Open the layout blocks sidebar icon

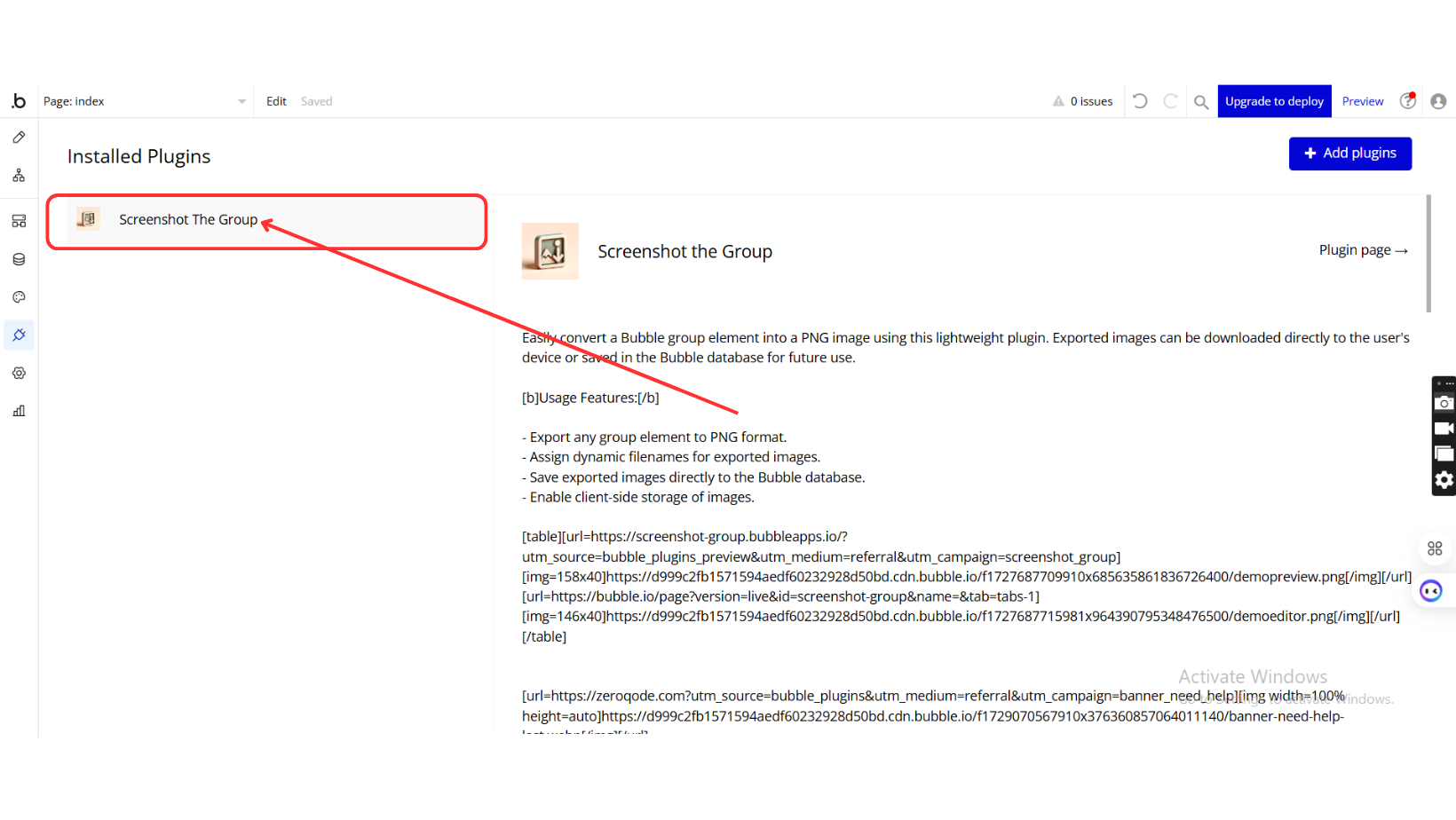19,221
